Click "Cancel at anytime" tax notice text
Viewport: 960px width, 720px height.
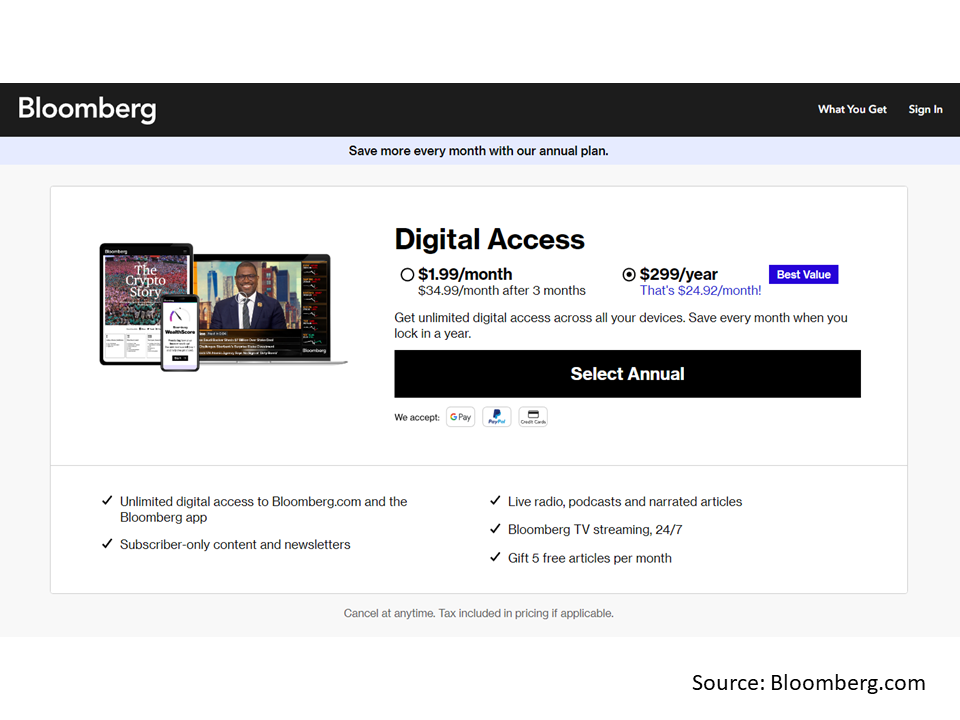pos(479,613)
